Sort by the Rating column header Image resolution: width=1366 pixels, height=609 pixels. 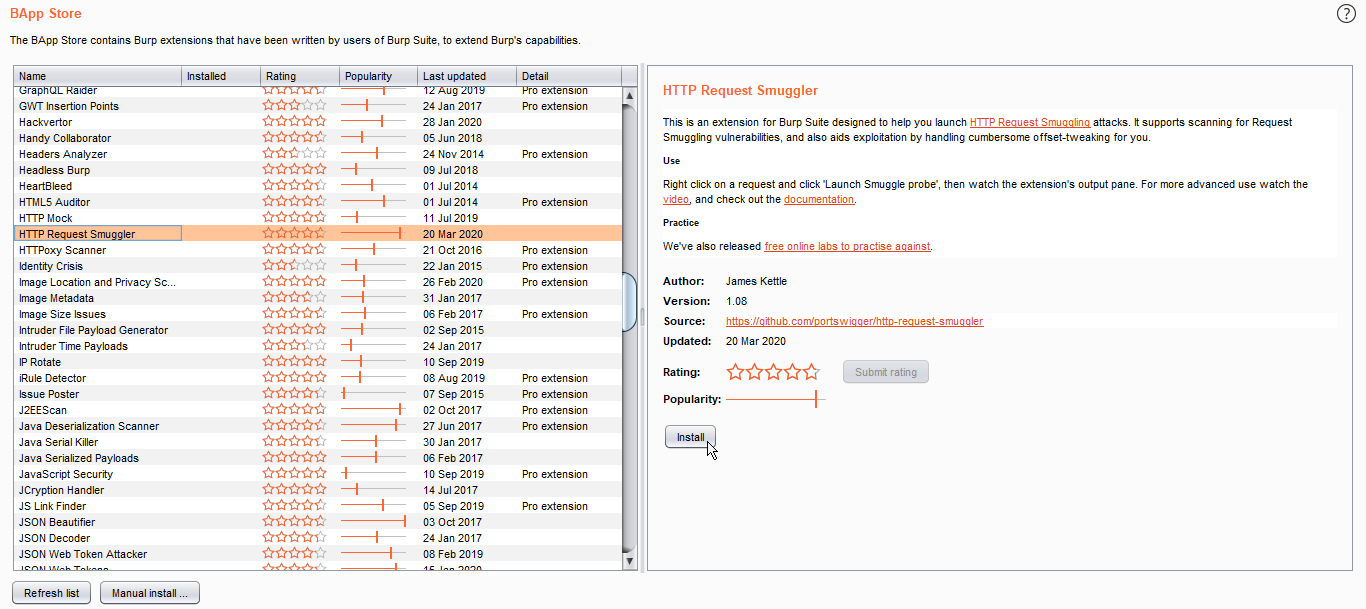point(299,76)
